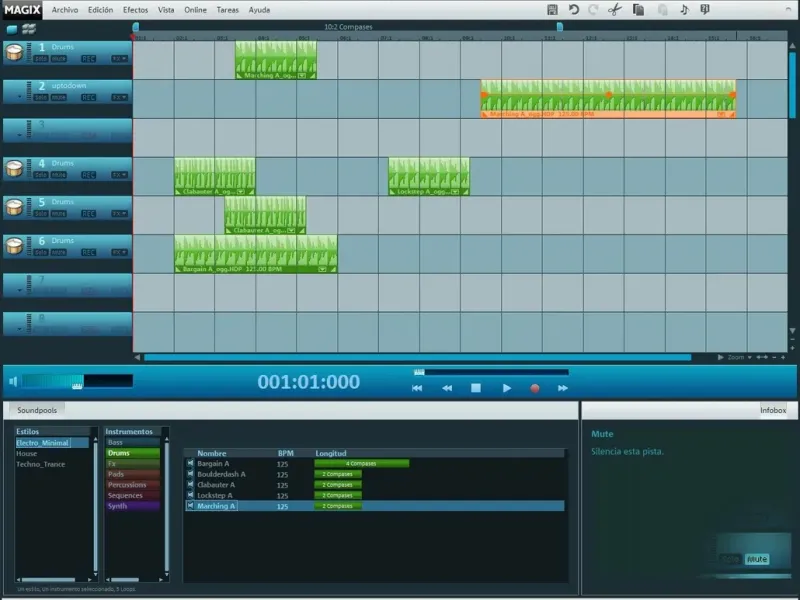Stop playback with the square button

click(476, 388)
